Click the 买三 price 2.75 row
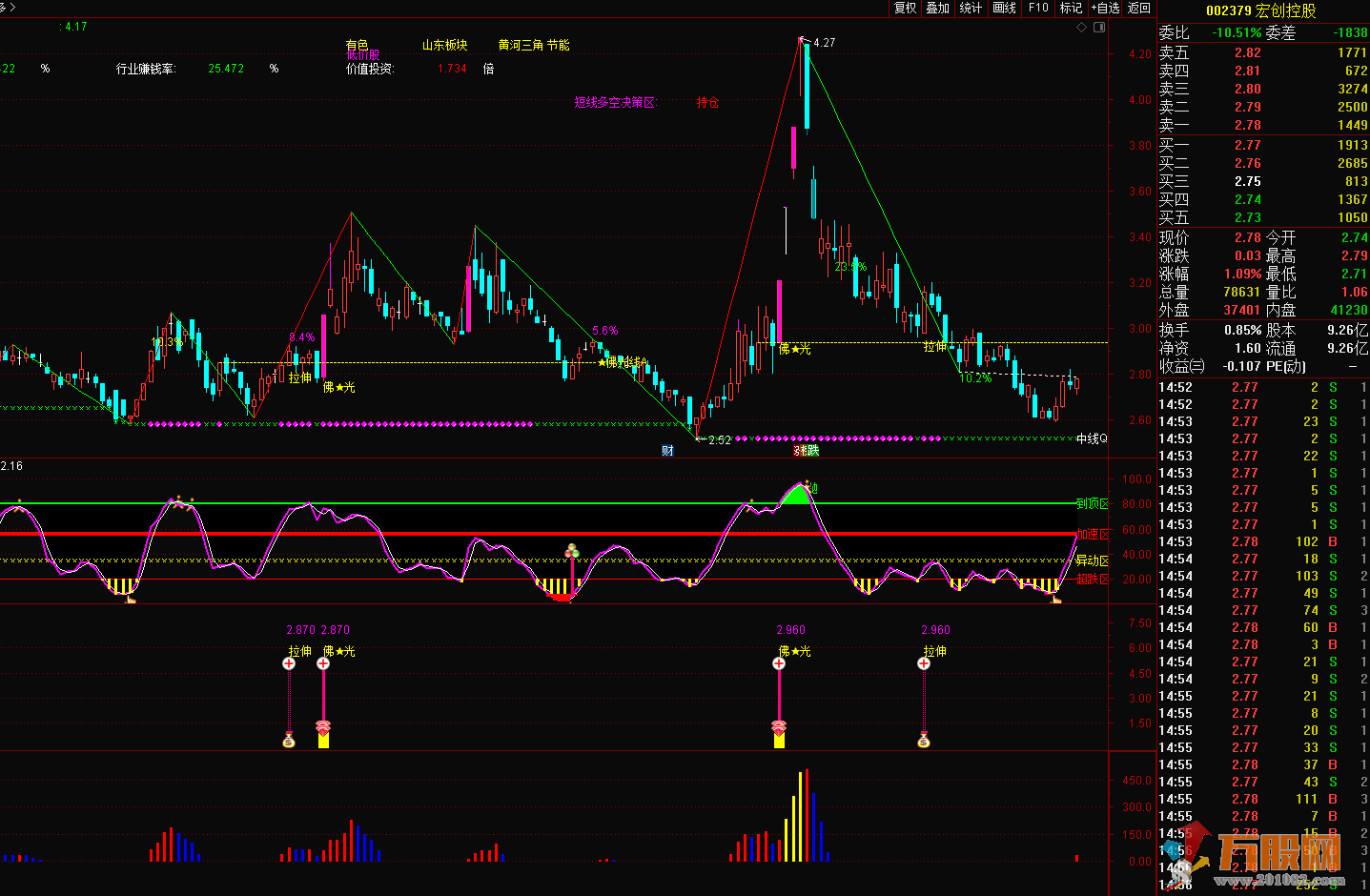The width and height of the screenshot is (1370, 896). 1263,181
